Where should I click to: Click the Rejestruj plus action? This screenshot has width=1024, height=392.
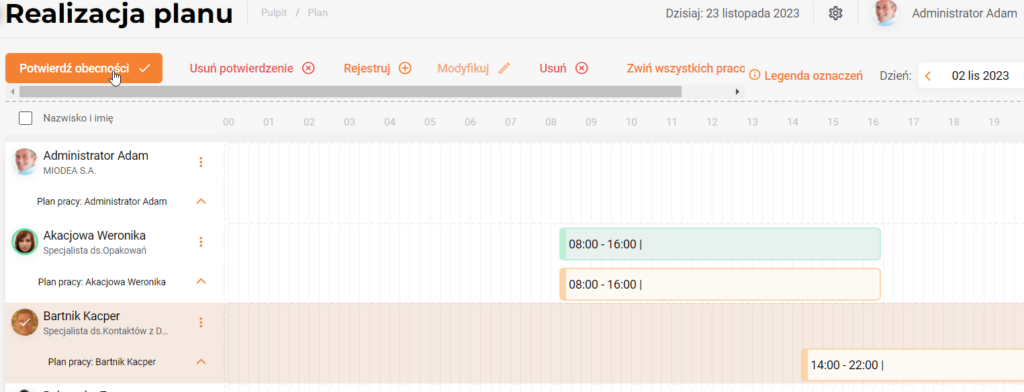coord(377,68)
